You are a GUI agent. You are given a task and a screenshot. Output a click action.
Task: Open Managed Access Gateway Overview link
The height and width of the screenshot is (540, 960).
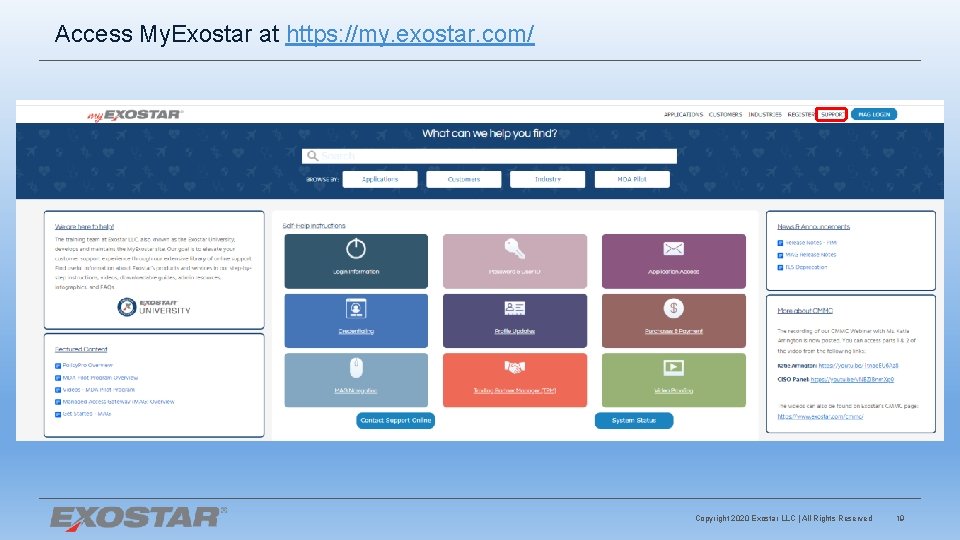118,402
